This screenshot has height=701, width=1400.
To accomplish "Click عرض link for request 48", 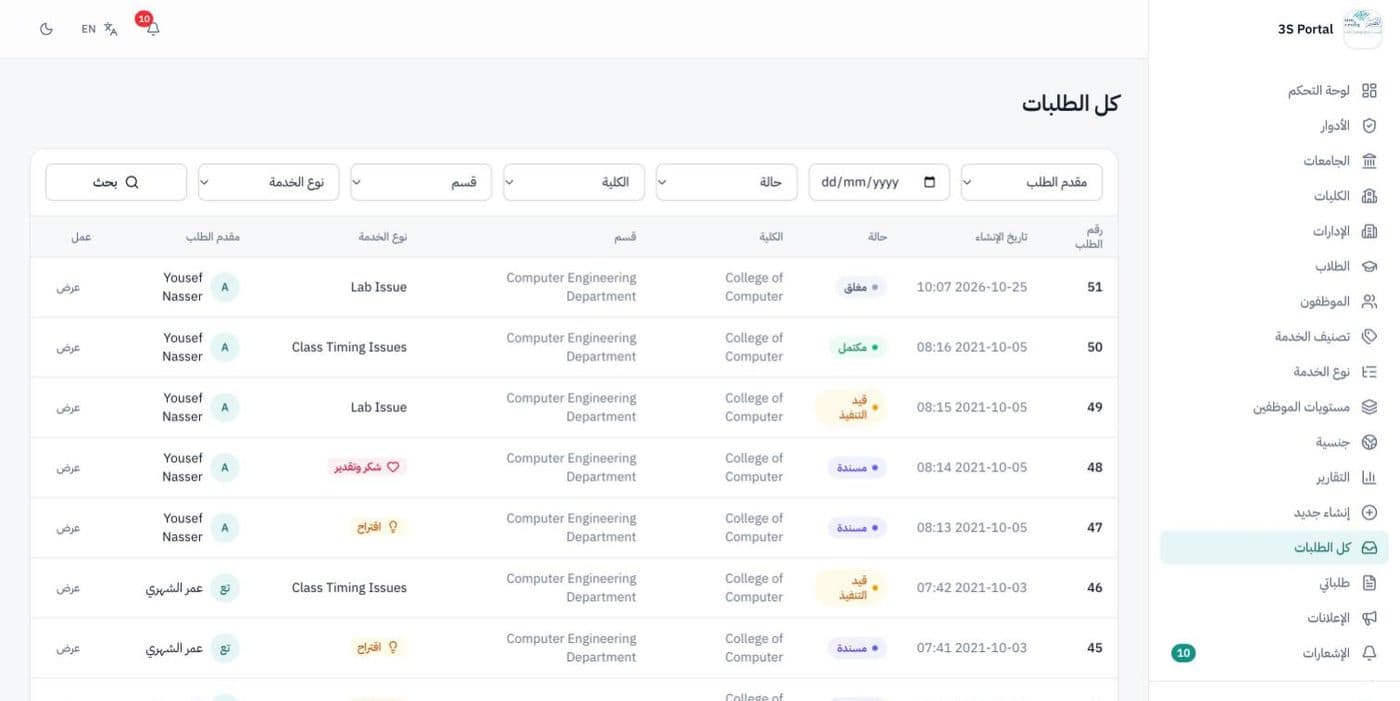I will (68, 467).
